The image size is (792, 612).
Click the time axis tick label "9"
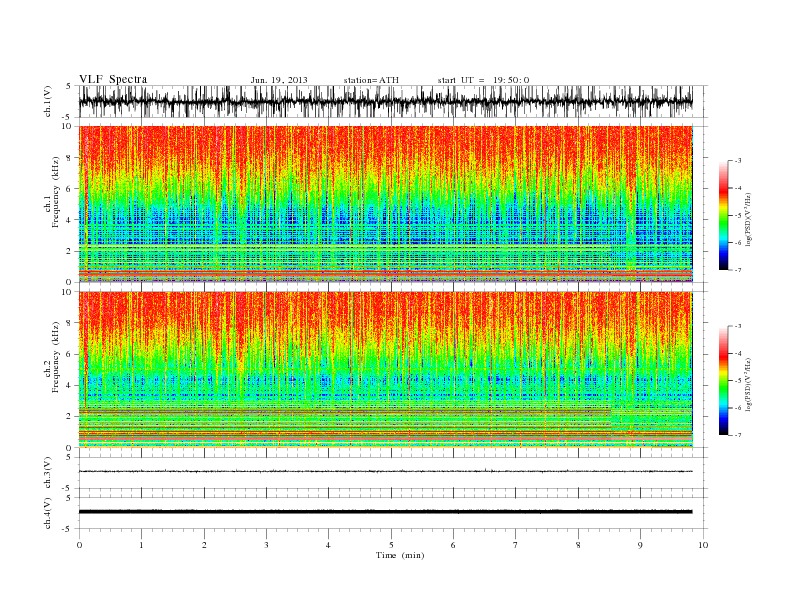pos(640,545)
